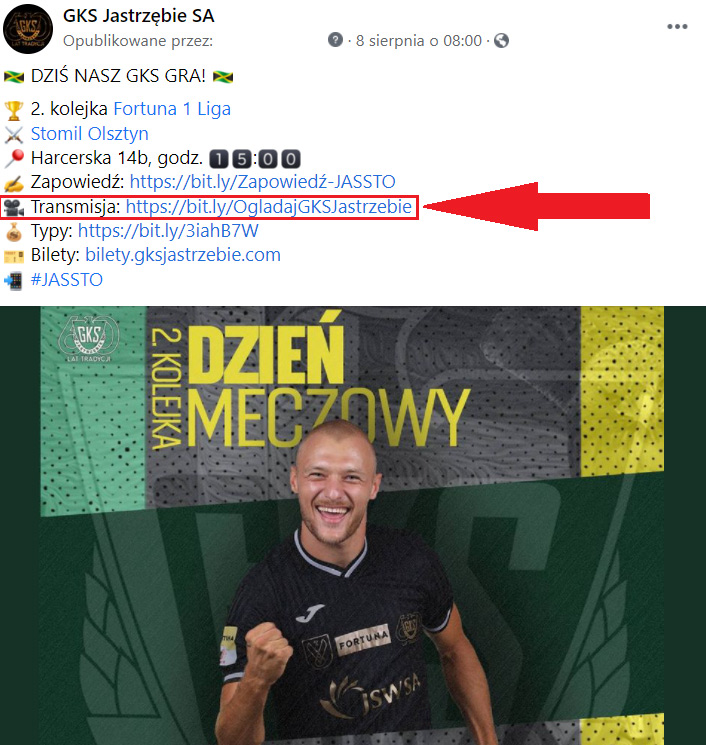This screenshot has width=706, height=745.
Task: Click the question mark publisher icon
Action: point(335,40)
